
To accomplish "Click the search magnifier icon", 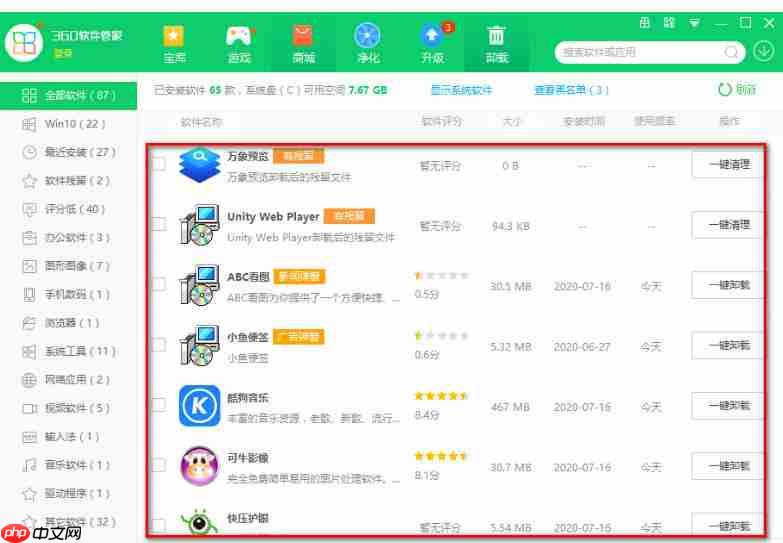I will 731,52.
